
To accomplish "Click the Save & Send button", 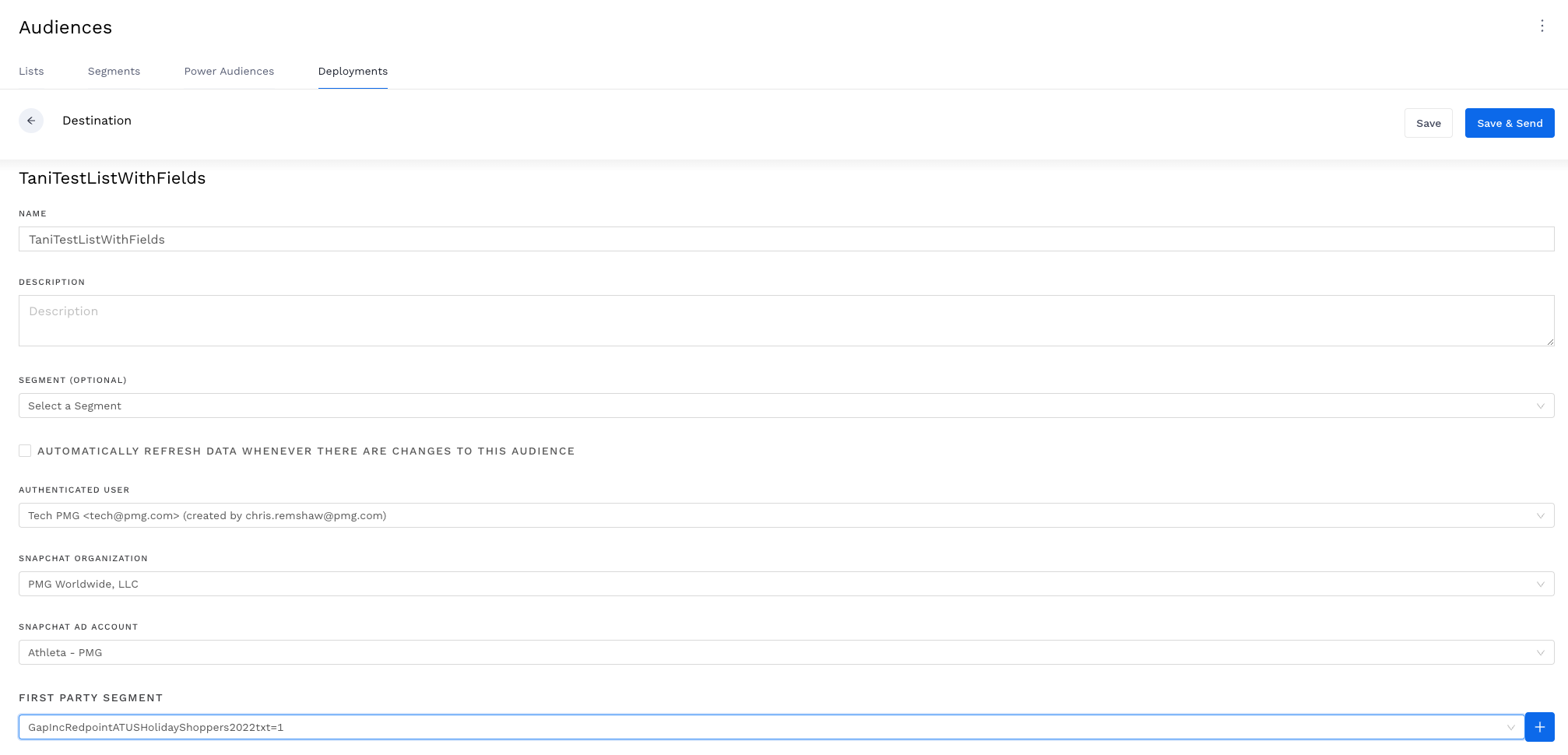I will click(x=1510, y=123).
